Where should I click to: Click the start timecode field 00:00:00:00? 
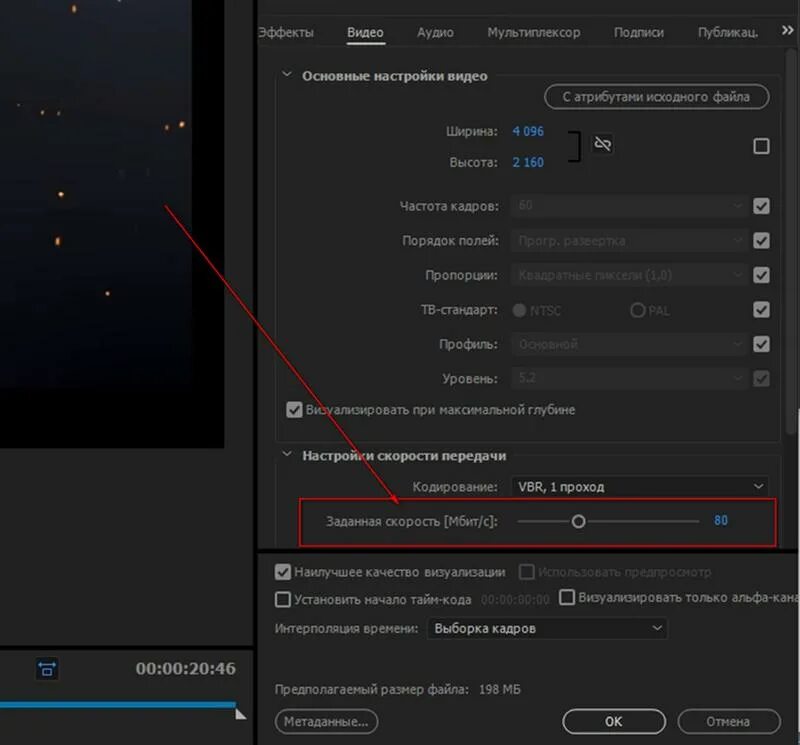pos(515,599)
